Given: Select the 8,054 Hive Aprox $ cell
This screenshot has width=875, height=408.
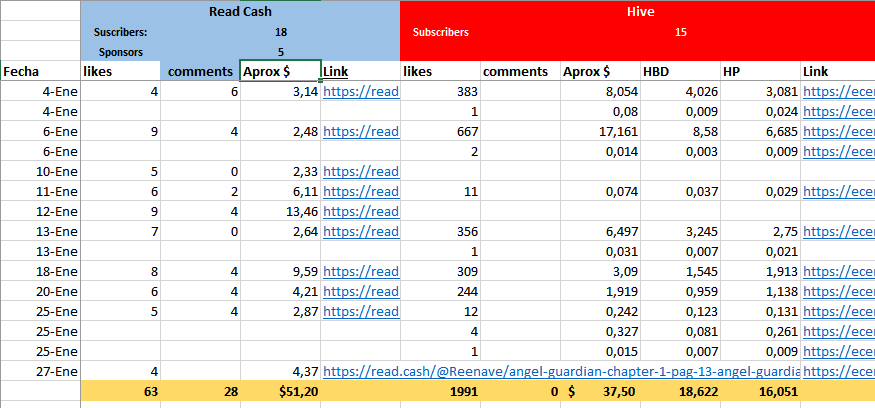Looking at the screenshot, I should point(600,92).
